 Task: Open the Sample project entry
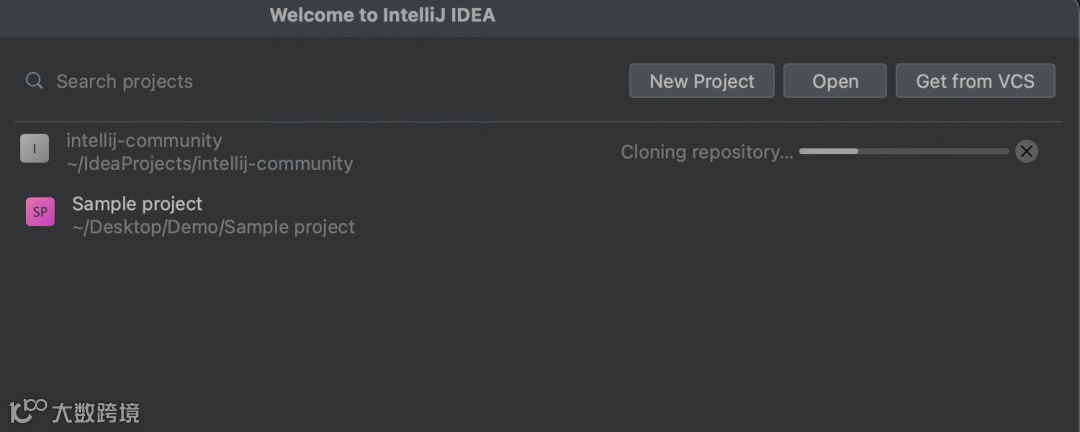tap(137, 204)
